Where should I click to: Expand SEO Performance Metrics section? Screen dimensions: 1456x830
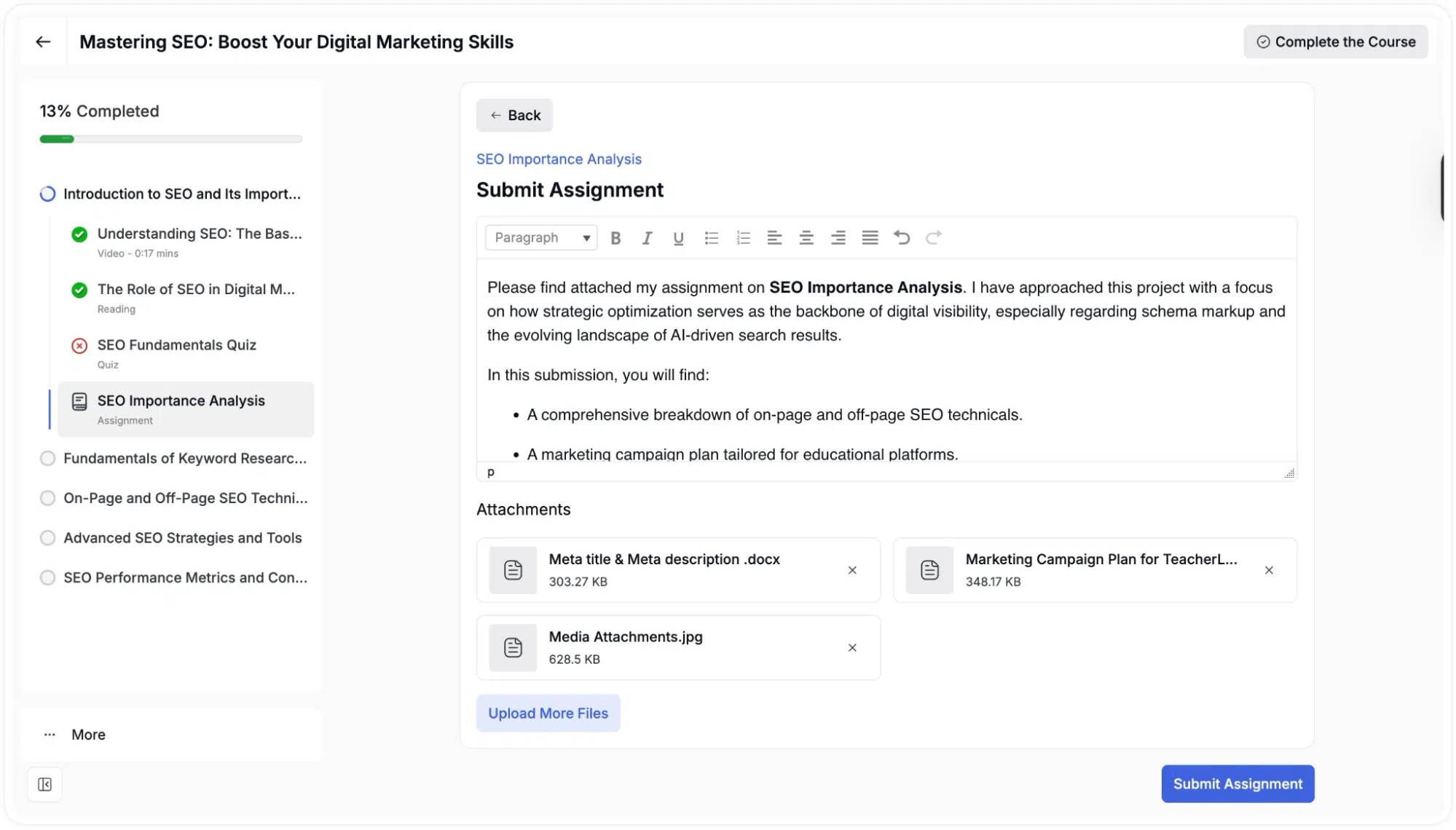click(x=173, y=577)
